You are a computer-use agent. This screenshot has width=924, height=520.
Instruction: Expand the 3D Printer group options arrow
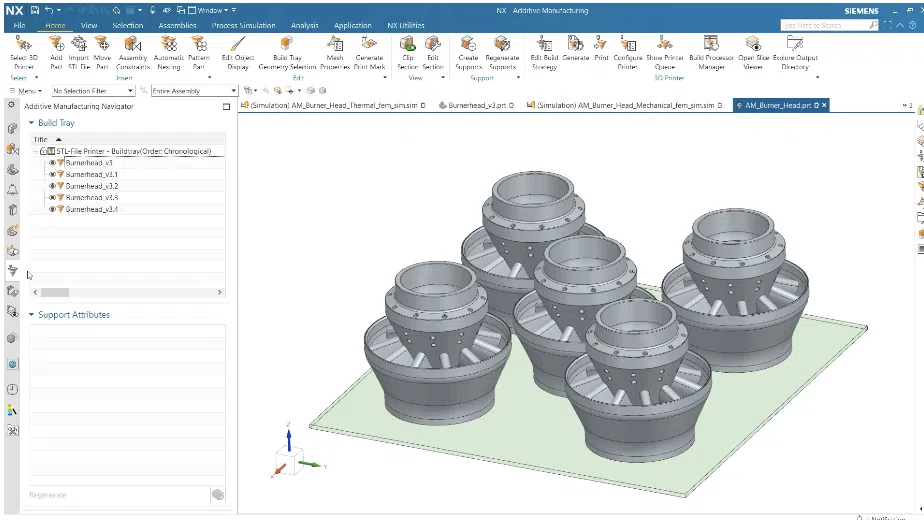[x=817, y=77]
